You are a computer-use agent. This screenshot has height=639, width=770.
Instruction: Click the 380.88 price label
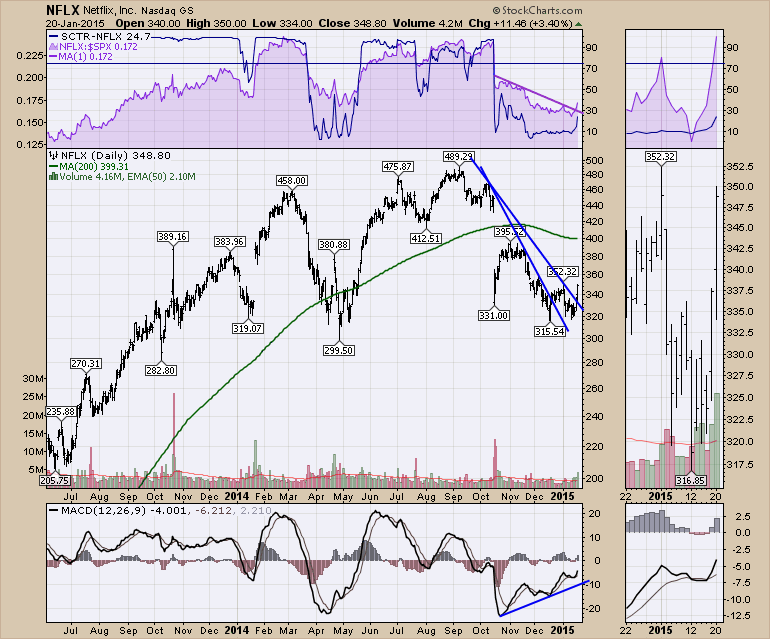coord(334,244)
